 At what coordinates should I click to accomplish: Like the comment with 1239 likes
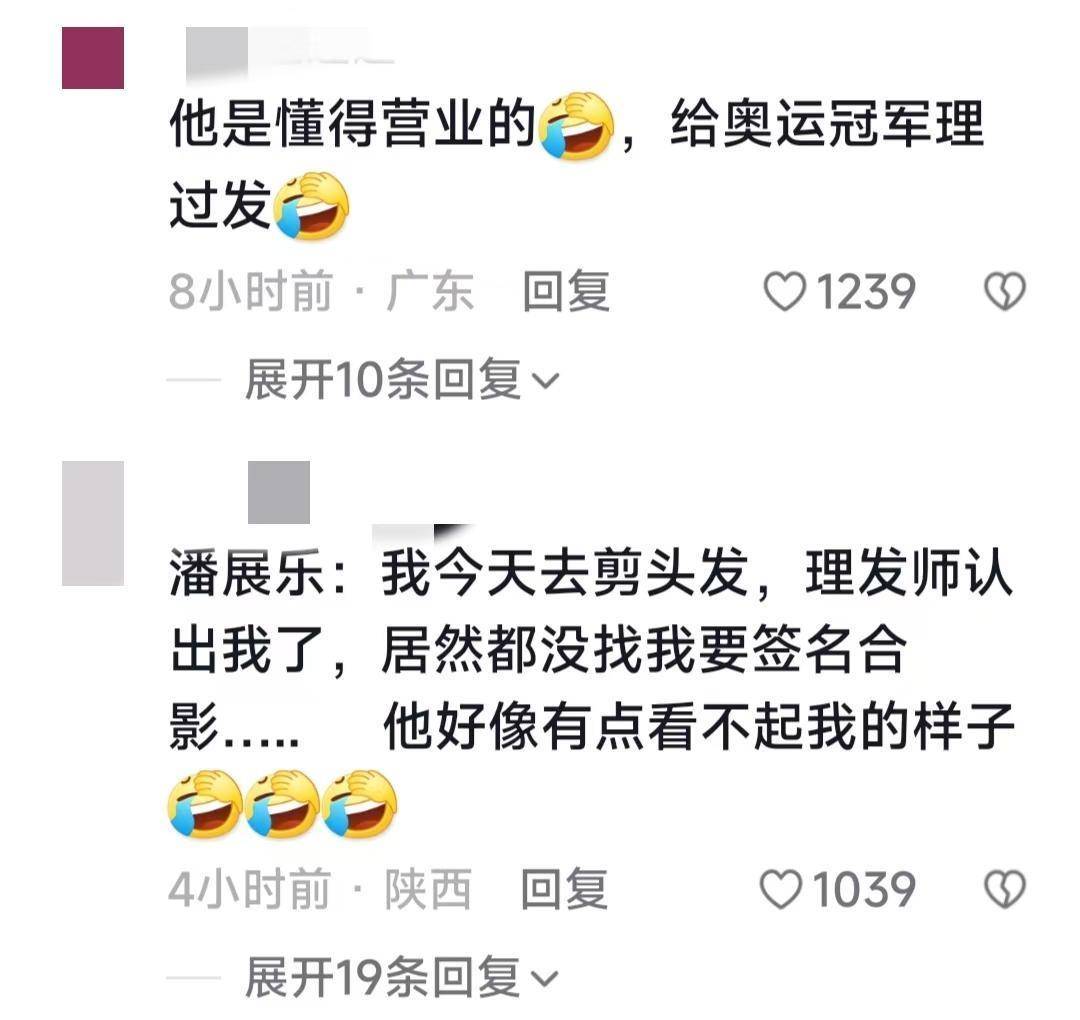click(x=785, y=291)
